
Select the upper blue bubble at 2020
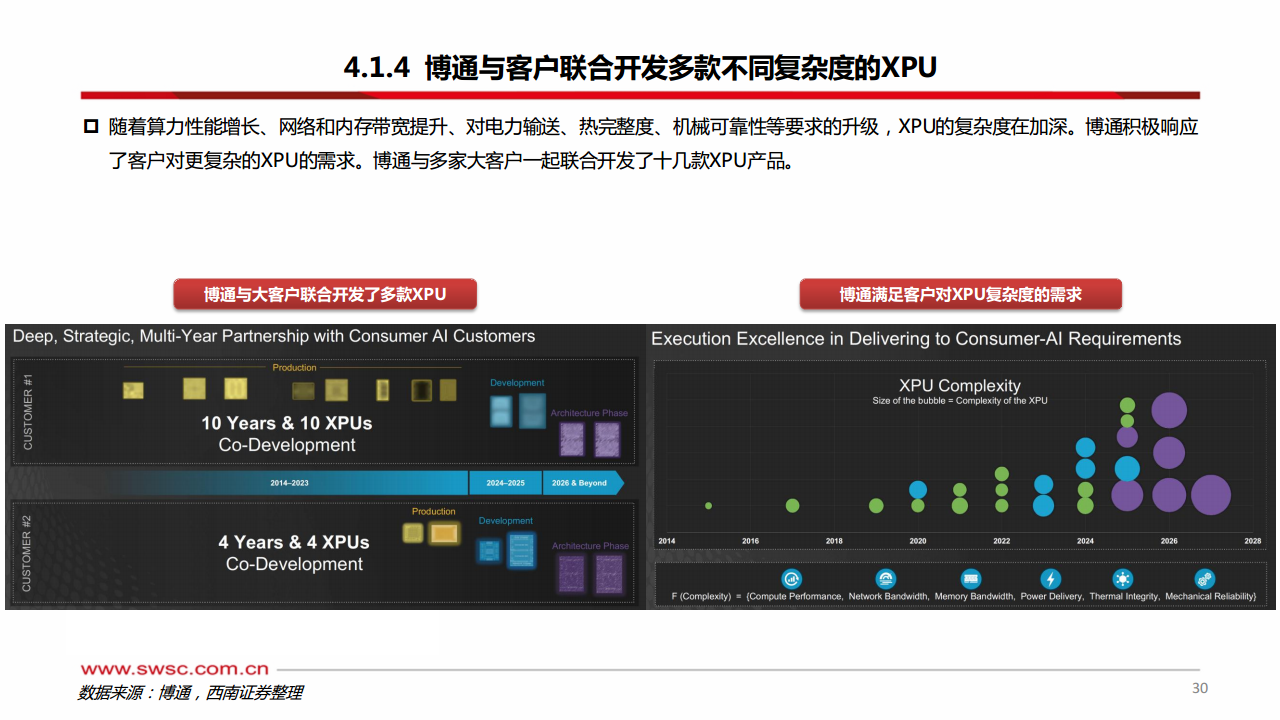click(918, 489)
